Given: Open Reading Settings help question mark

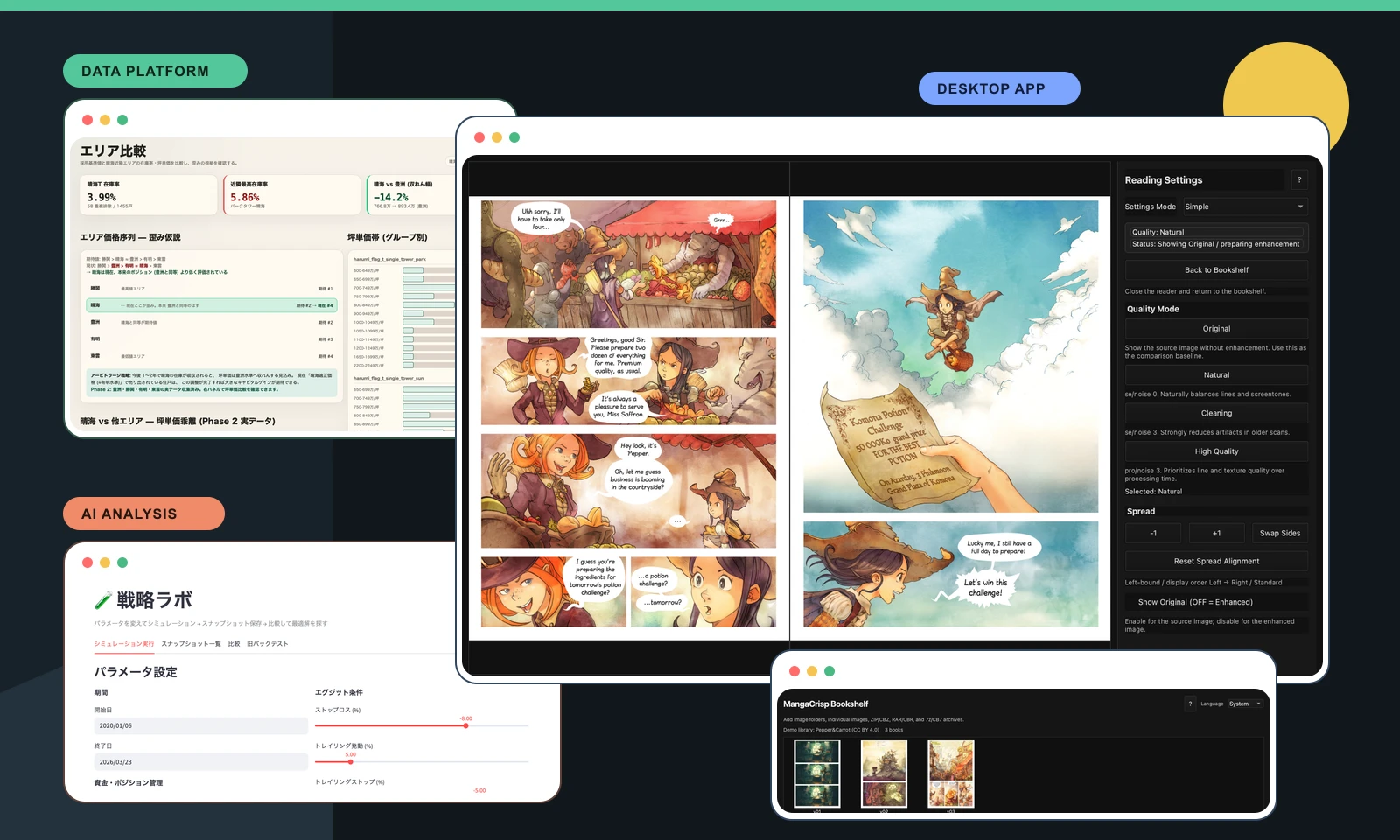Looking at the screenshot, I should point(1299,179).
